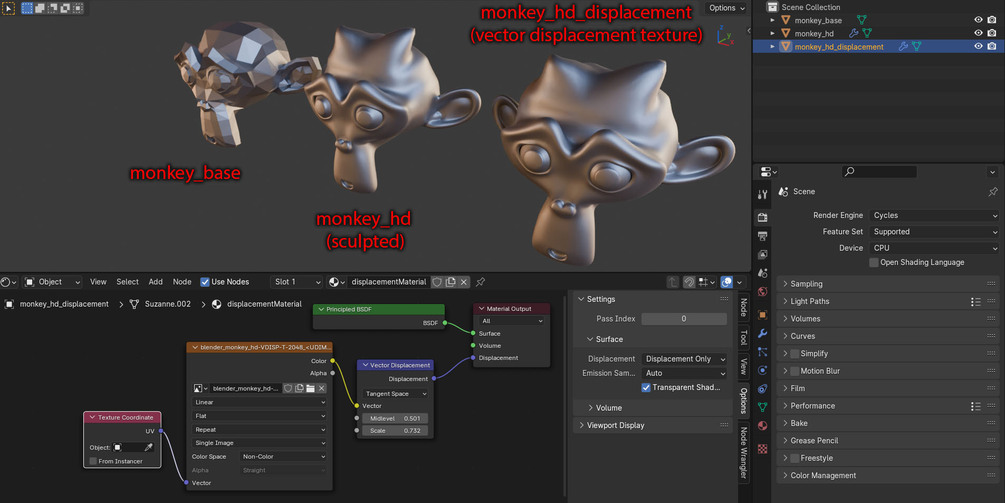Open the Node menu in node editor
The height and width of the screenshot is (503, 1005).
tap(182, 282)
